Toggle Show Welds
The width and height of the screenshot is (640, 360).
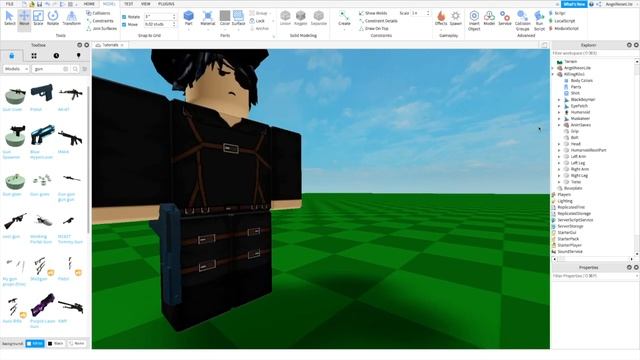point(373,13)
